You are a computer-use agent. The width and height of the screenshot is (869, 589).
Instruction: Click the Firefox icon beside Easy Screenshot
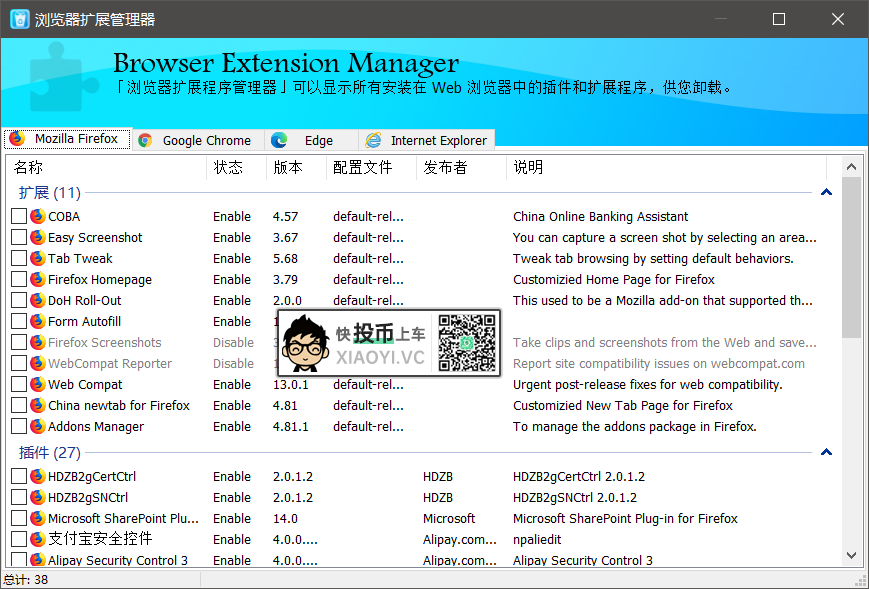click(x=38, y=237)
